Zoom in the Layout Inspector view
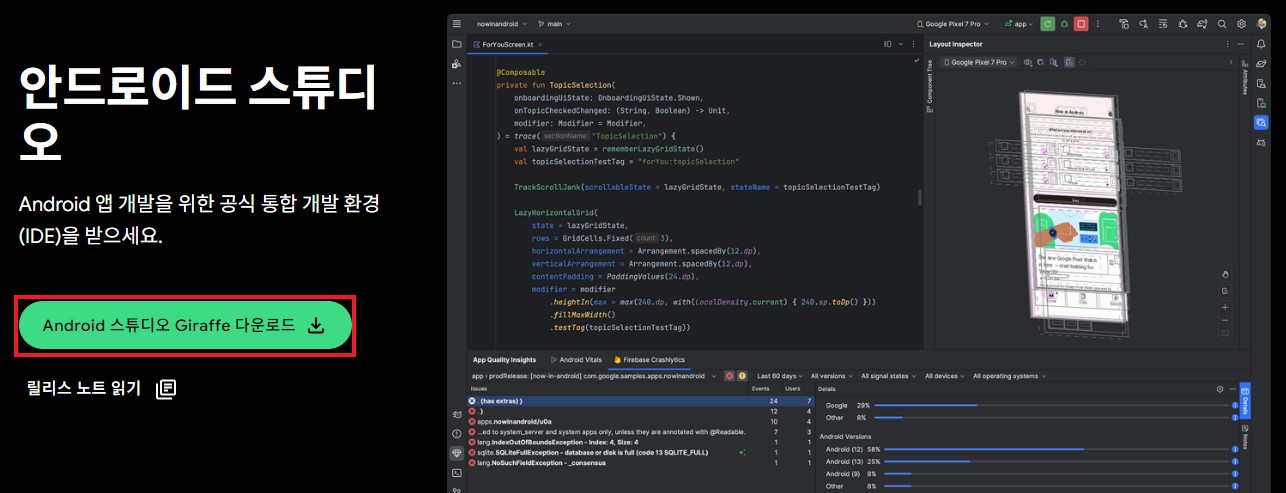 coord(1227,306)
